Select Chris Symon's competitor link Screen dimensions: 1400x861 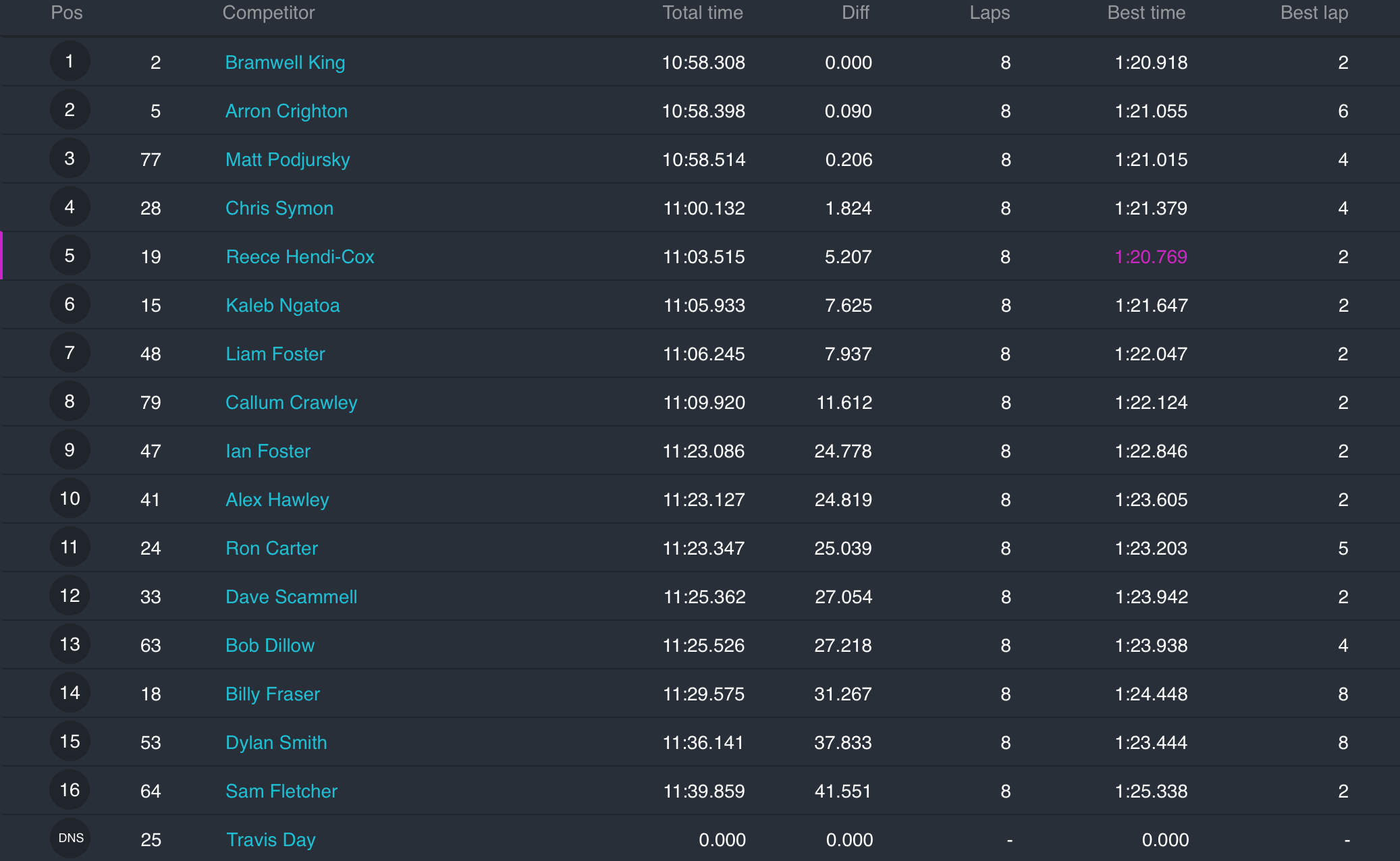(279, 209)
